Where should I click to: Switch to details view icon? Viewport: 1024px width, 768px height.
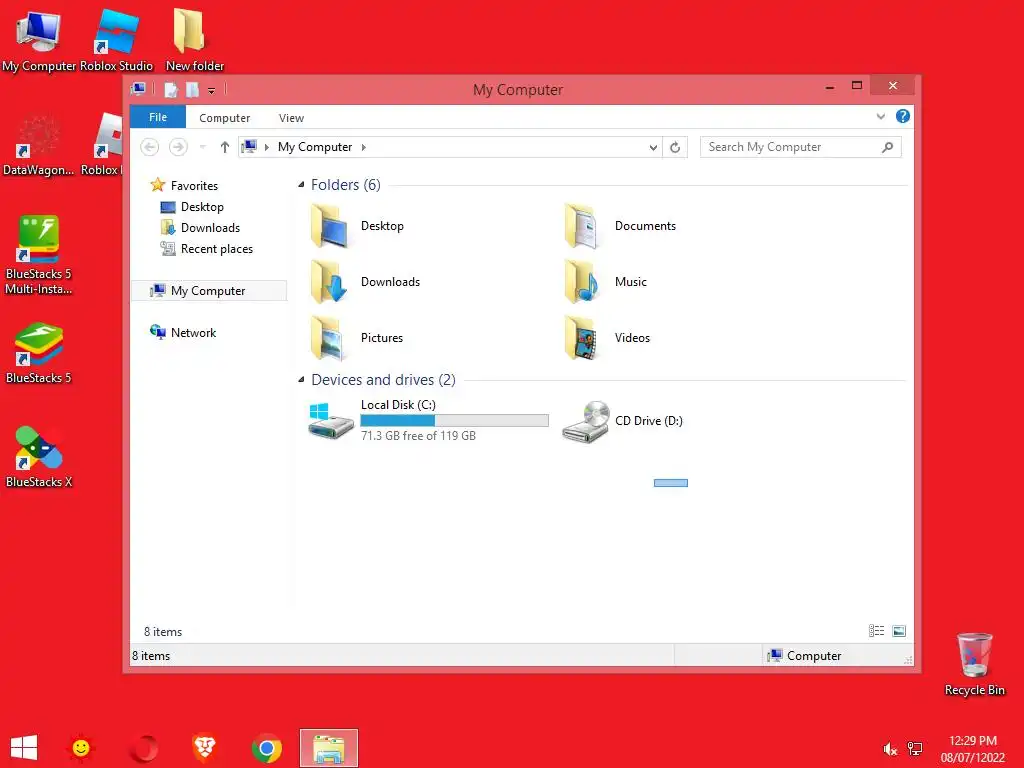point(876,631)
